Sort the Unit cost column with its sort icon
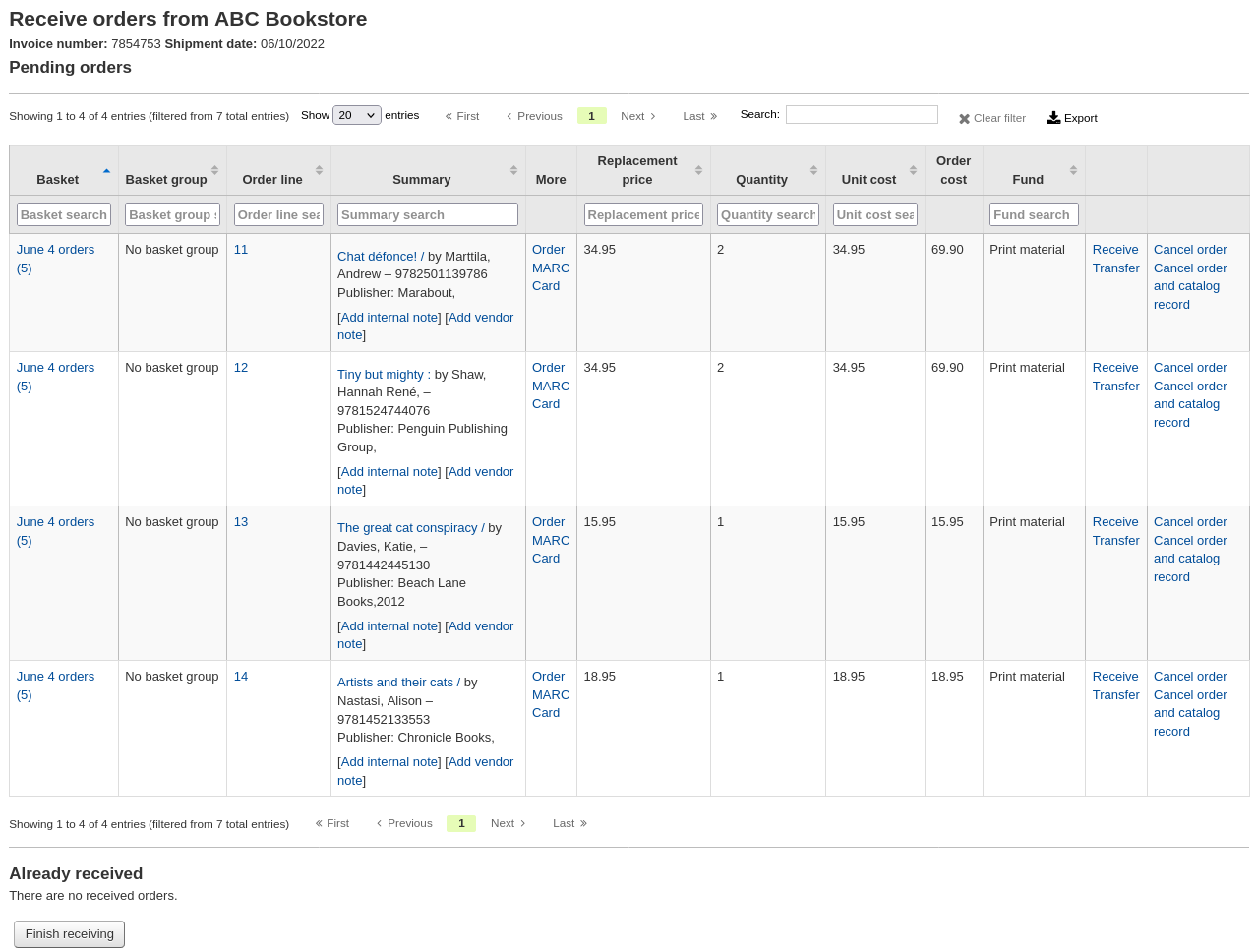 (x=914, y=169)
